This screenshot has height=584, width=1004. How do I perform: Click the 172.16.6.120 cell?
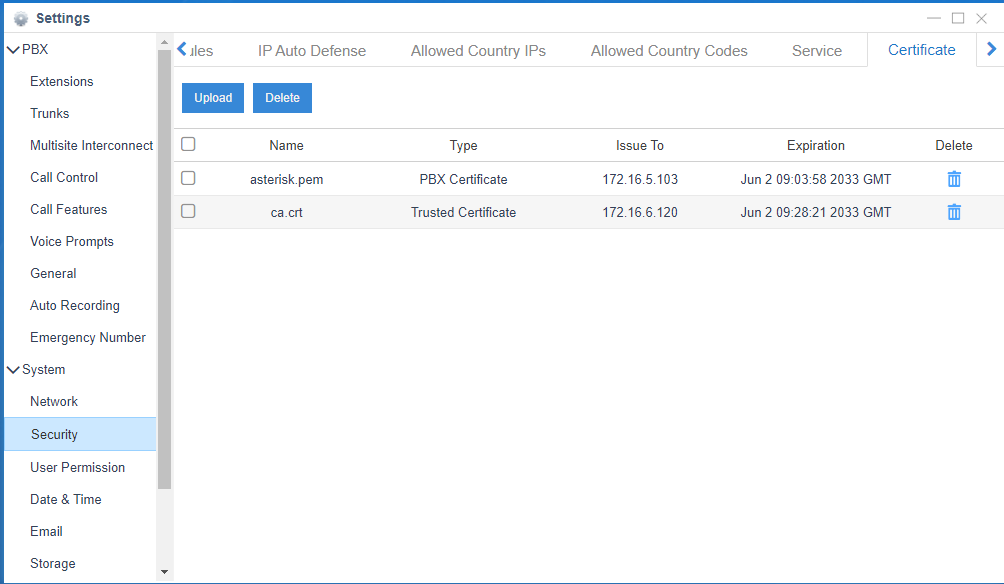click(640, 213)
